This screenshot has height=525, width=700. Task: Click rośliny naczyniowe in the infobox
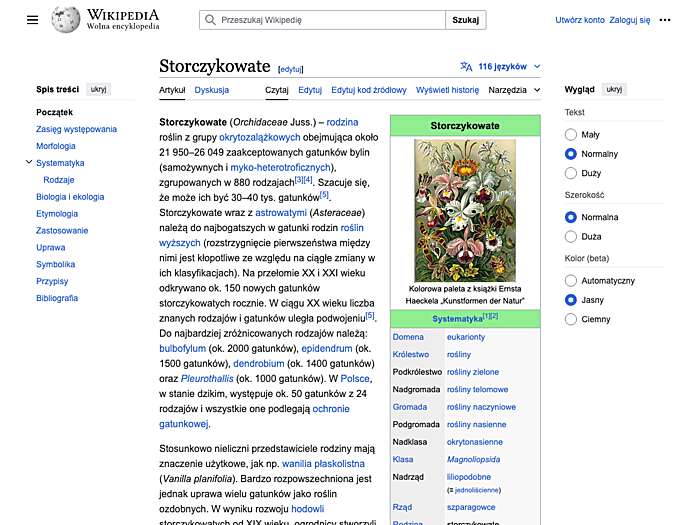(x=481, y=407)
